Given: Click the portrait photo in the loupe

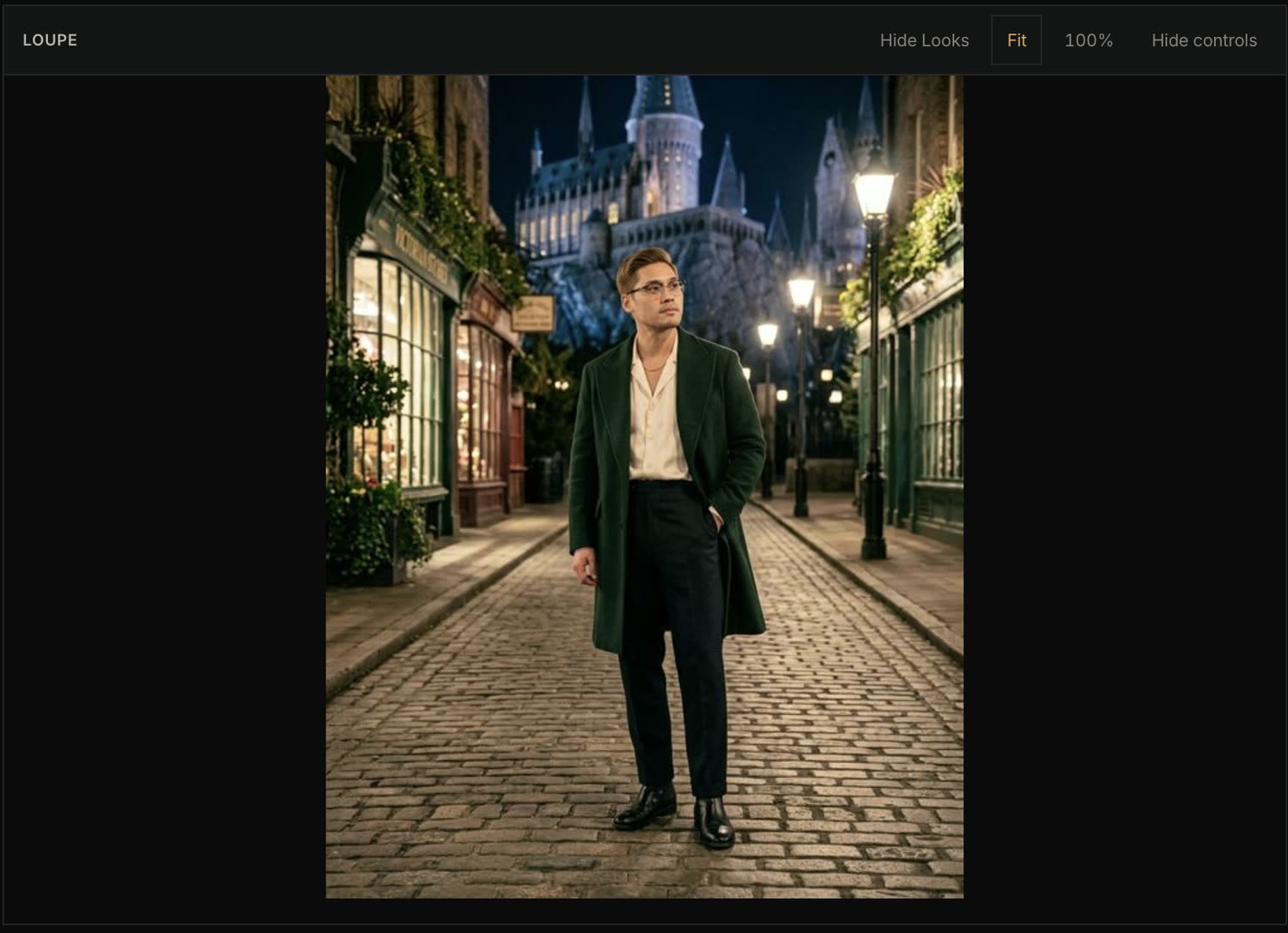Looking at the screenshot, I should 644,486.
